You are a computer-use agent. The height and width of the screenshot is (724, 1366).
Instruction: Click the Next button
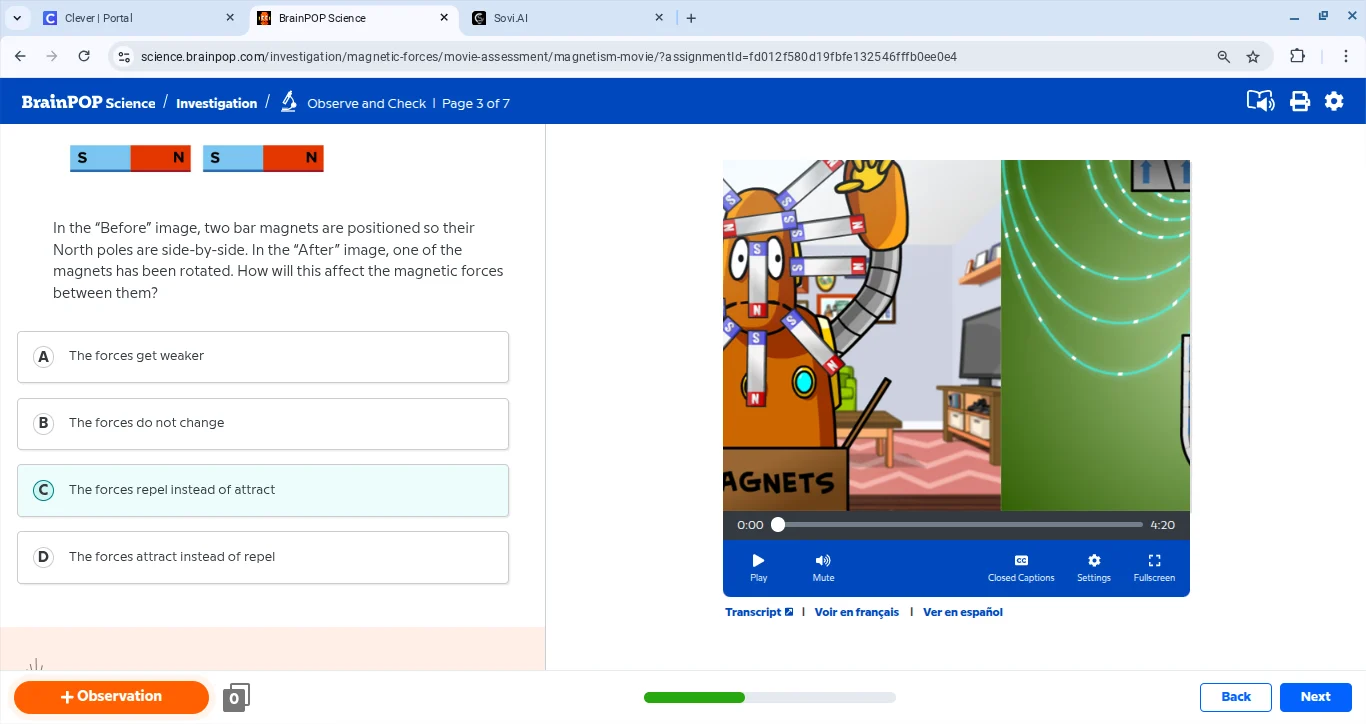coord(1315,697)
